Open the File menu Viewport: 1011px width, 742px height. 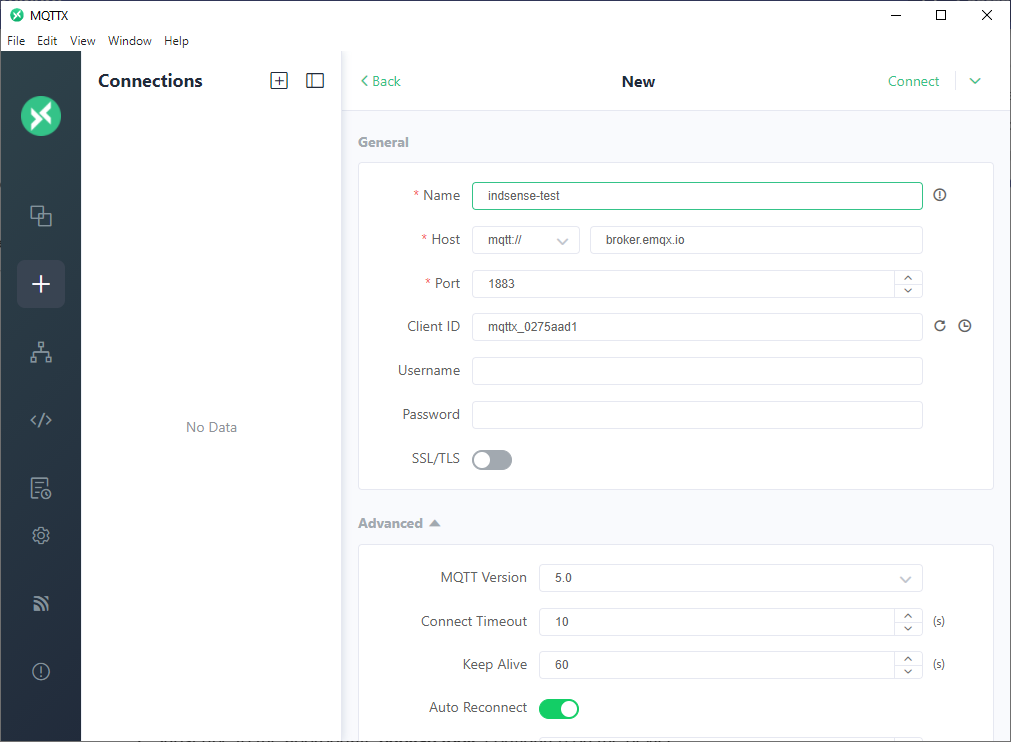click(x=16, y=41)
